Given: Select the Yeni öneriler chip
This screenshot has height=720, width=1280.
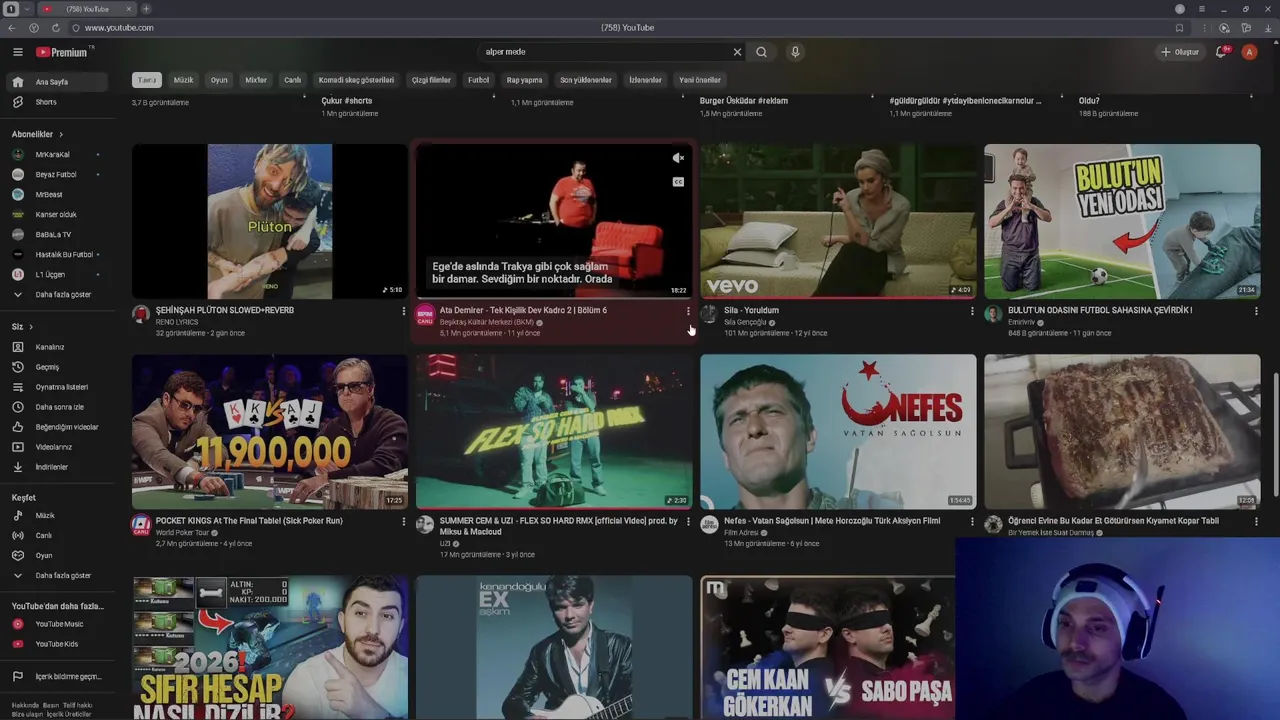Looking at the screenshot, I should pos(700,80).
